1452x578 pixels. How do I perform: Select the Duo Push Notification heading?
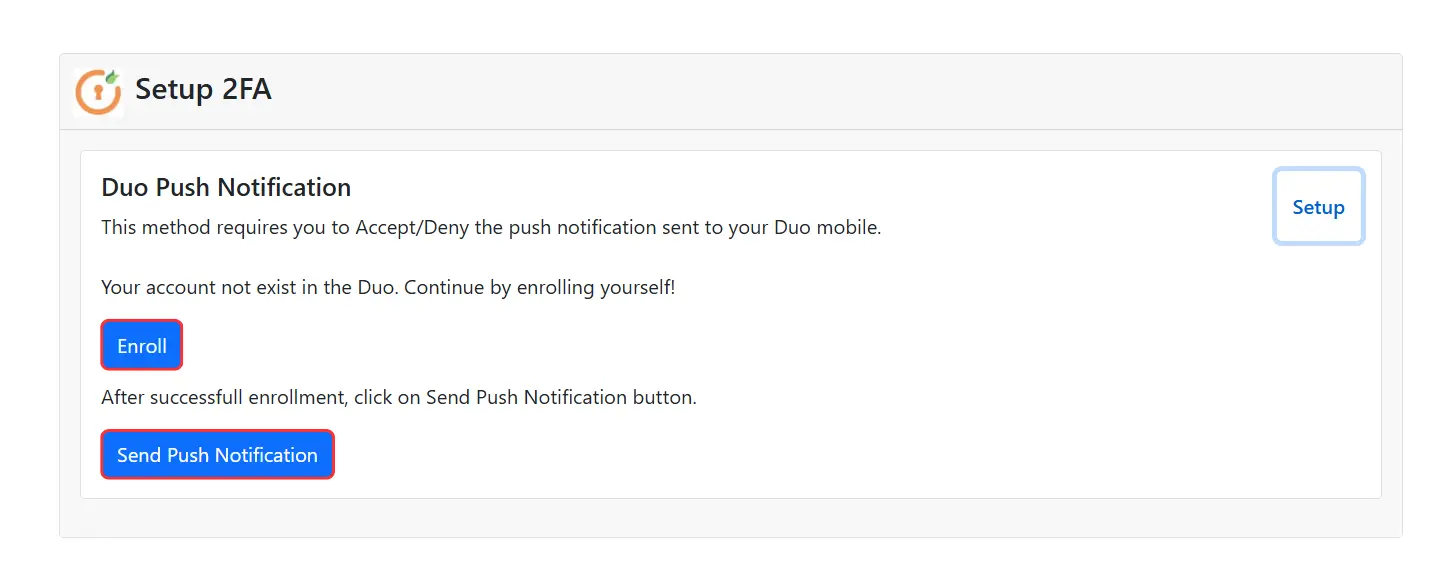point(225,187)
